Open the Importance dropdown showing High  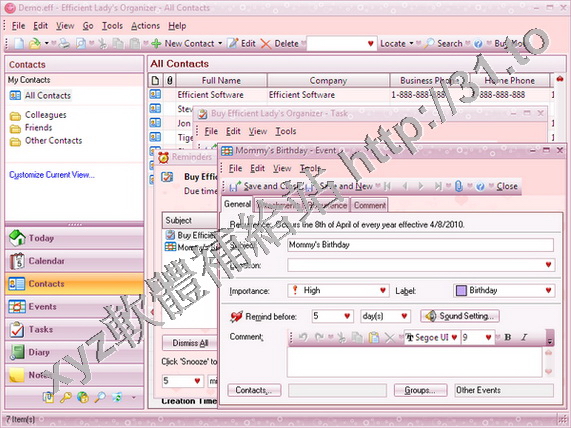(382, 291)
